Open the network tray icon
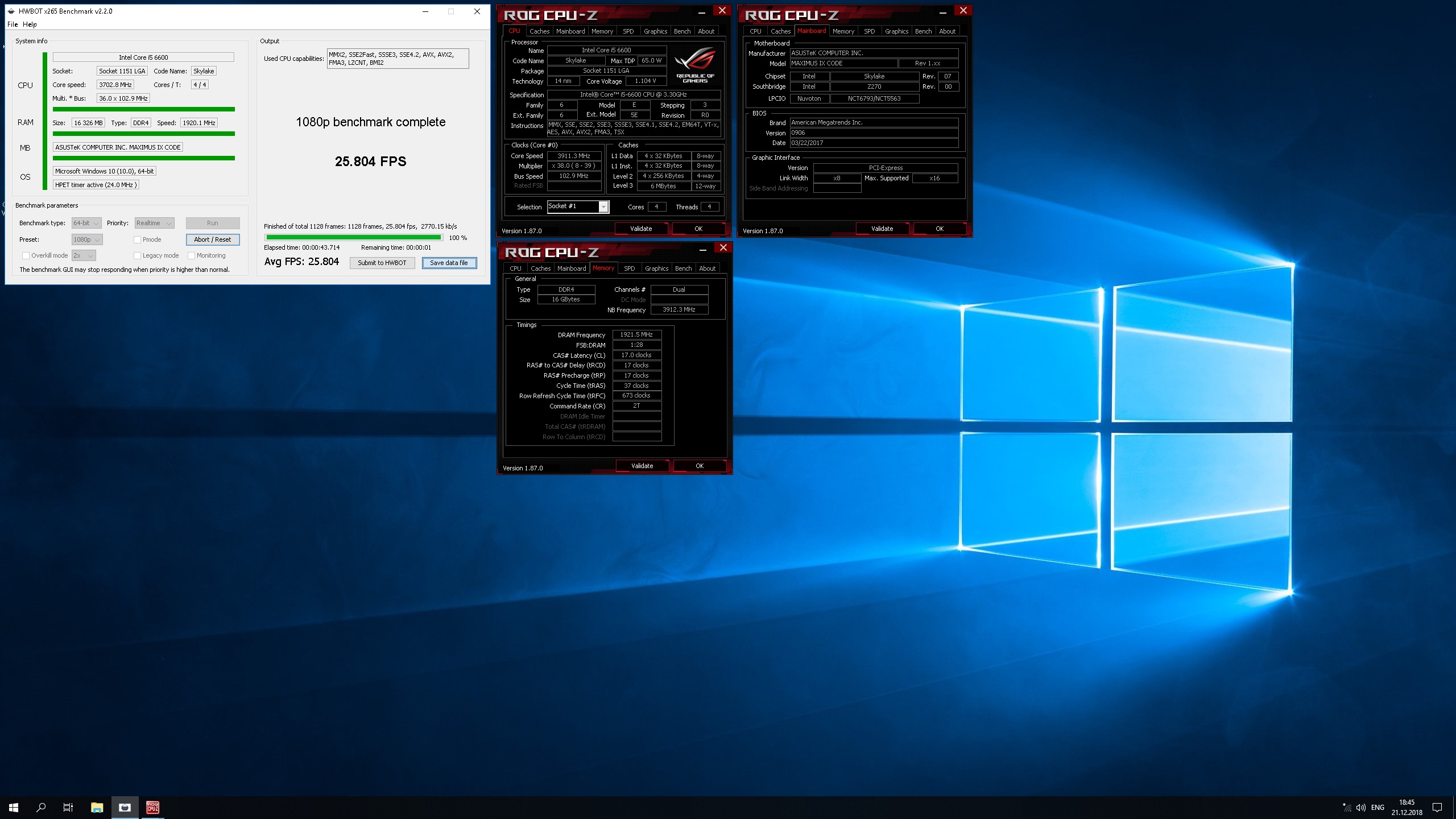This screenshot has width=1456, height=819. tap(1347, 808)
